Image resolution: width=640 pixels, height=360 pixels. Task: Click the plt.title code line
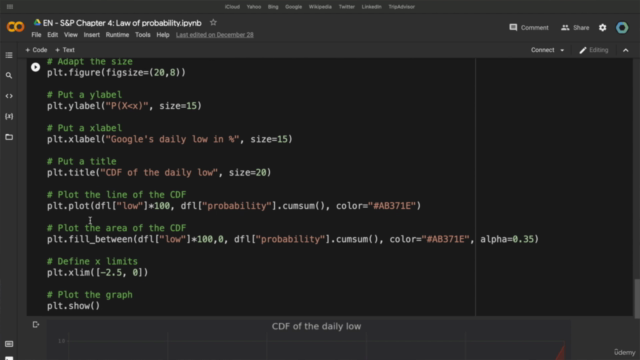159,173
